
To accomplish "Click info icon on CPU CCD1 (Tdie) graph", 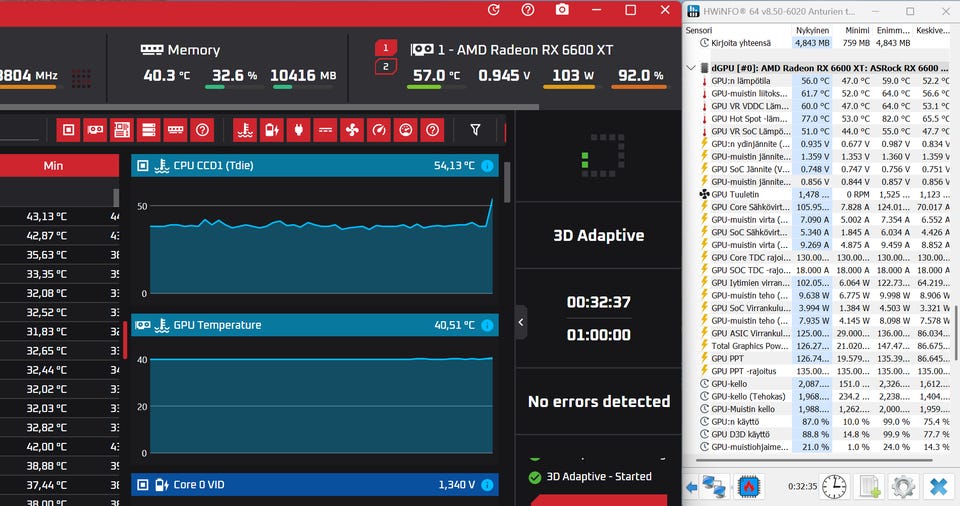I will point(487,165).
